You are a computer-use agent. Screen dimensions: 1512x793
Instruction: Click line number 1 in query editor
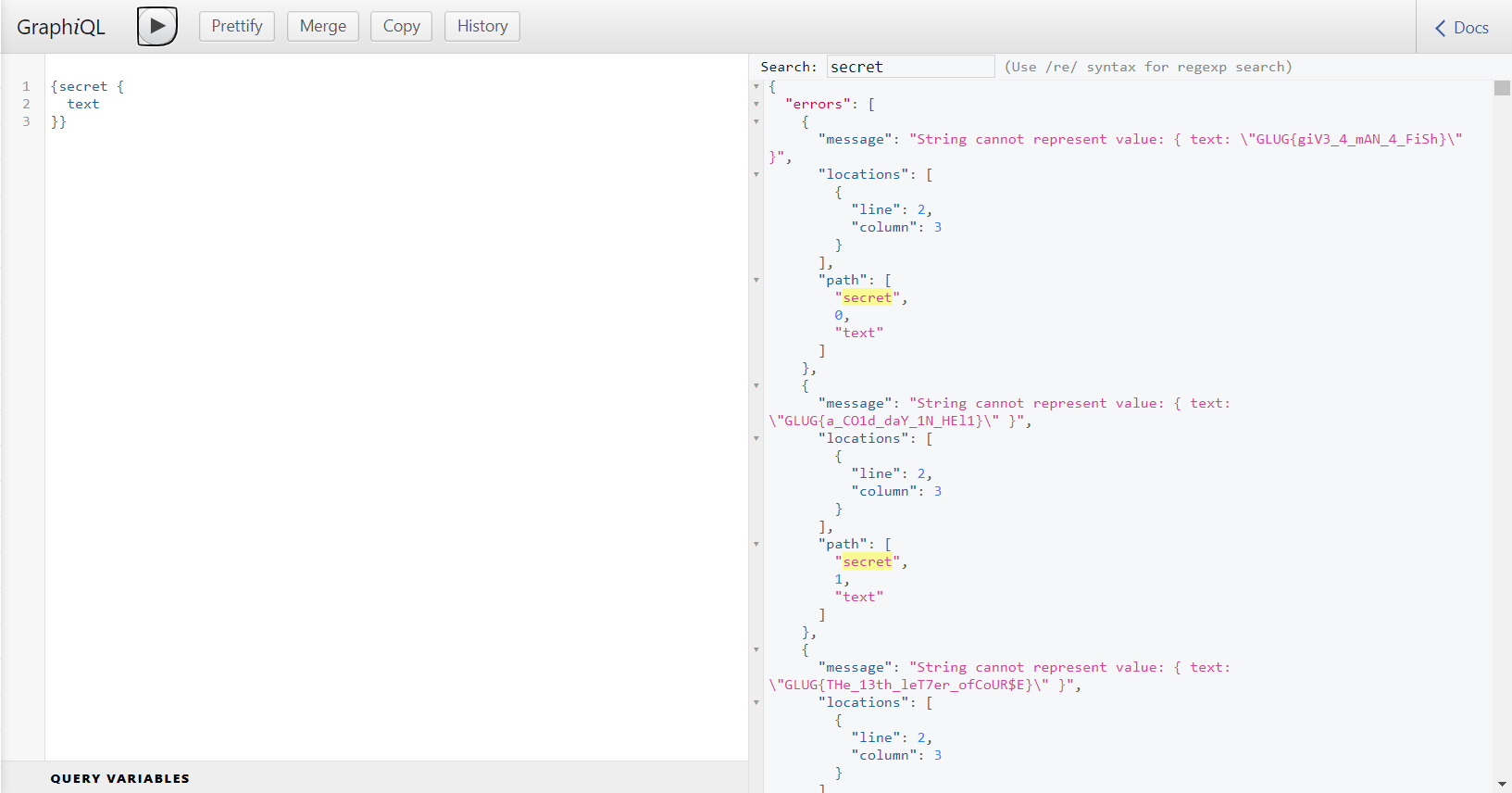click(x=26, y=86)
